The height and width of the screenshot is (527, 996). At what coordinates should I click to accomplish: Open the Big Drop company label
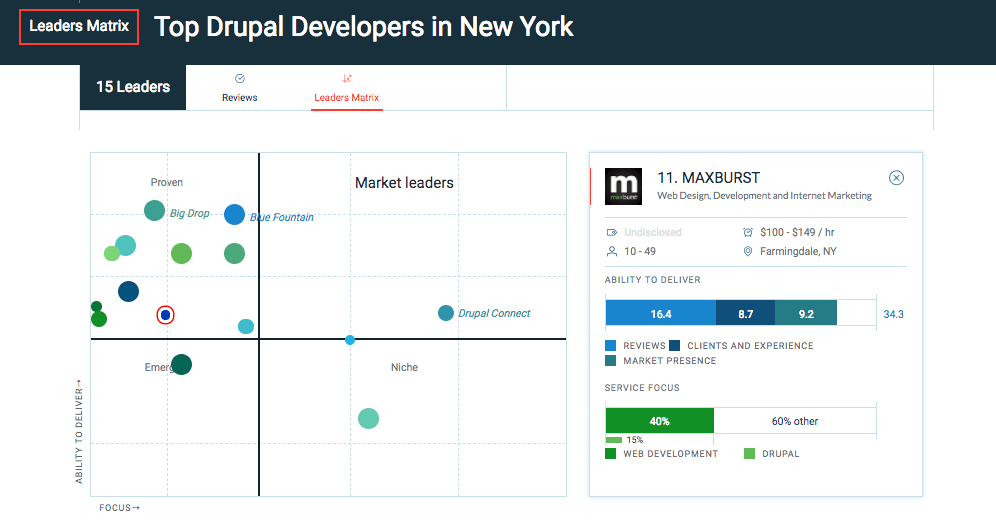[x=189, y=213]
